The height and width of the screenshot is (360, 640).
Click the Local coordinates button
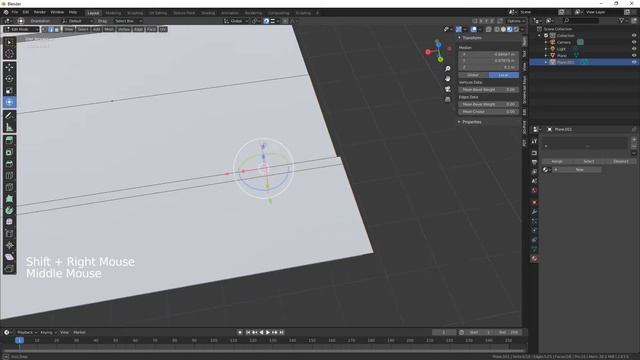pos(504,75)
